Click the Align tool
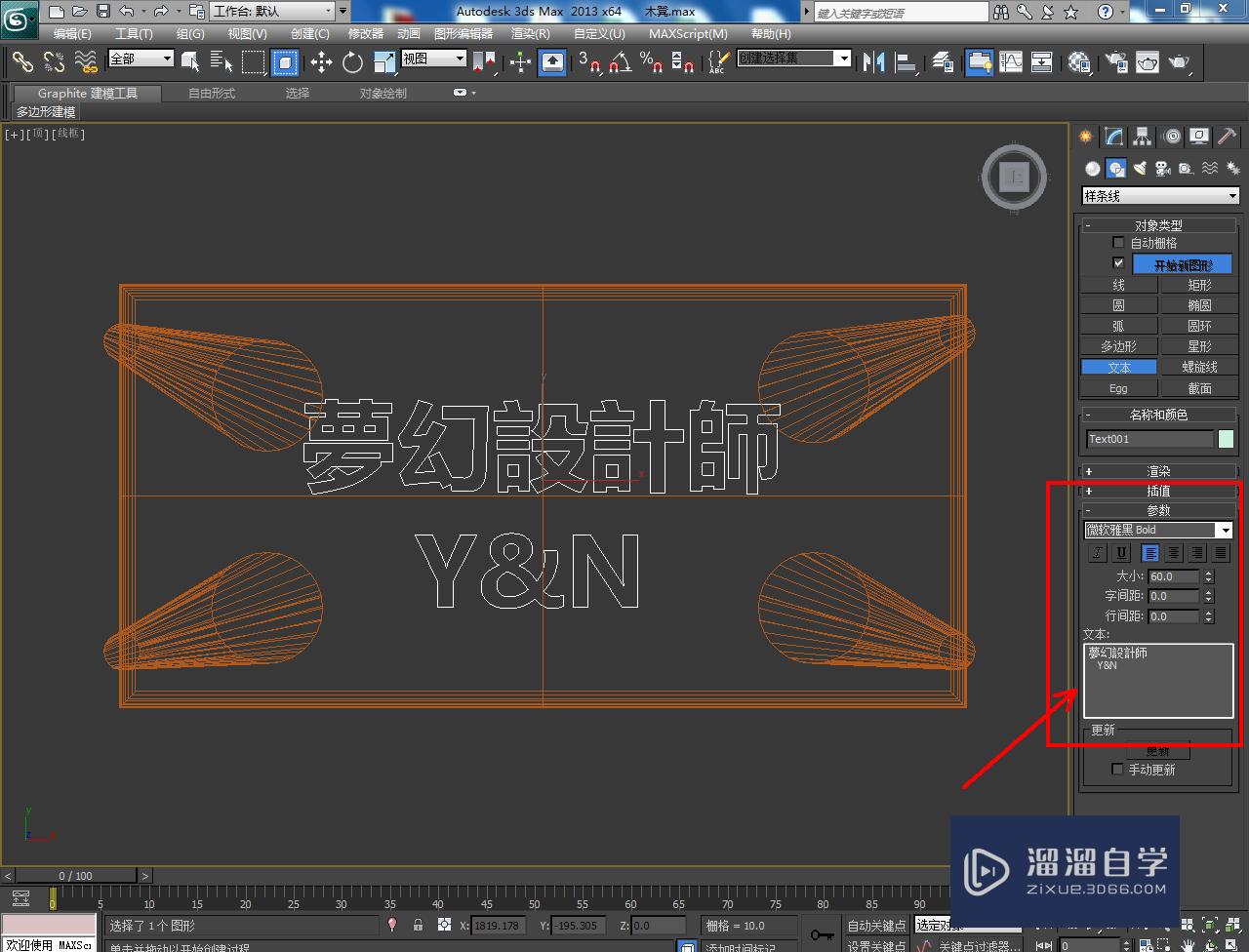Image resolution: width=1249 pixels, height=952 pixels. (x=907, y=62)
